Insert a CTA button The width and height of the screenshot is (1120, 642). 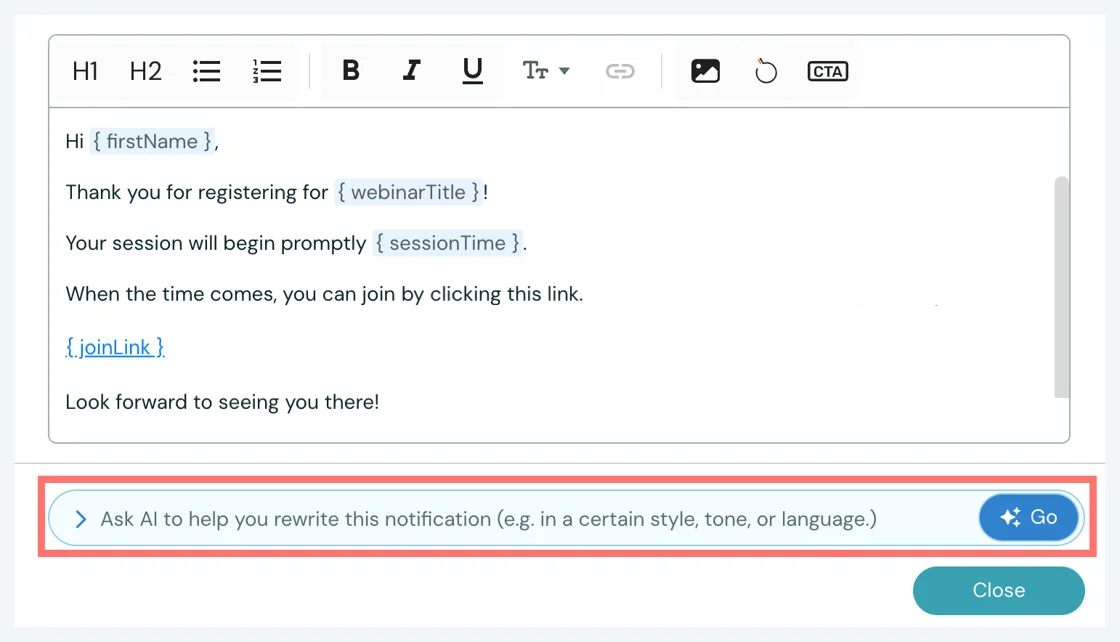pos(828,71)
